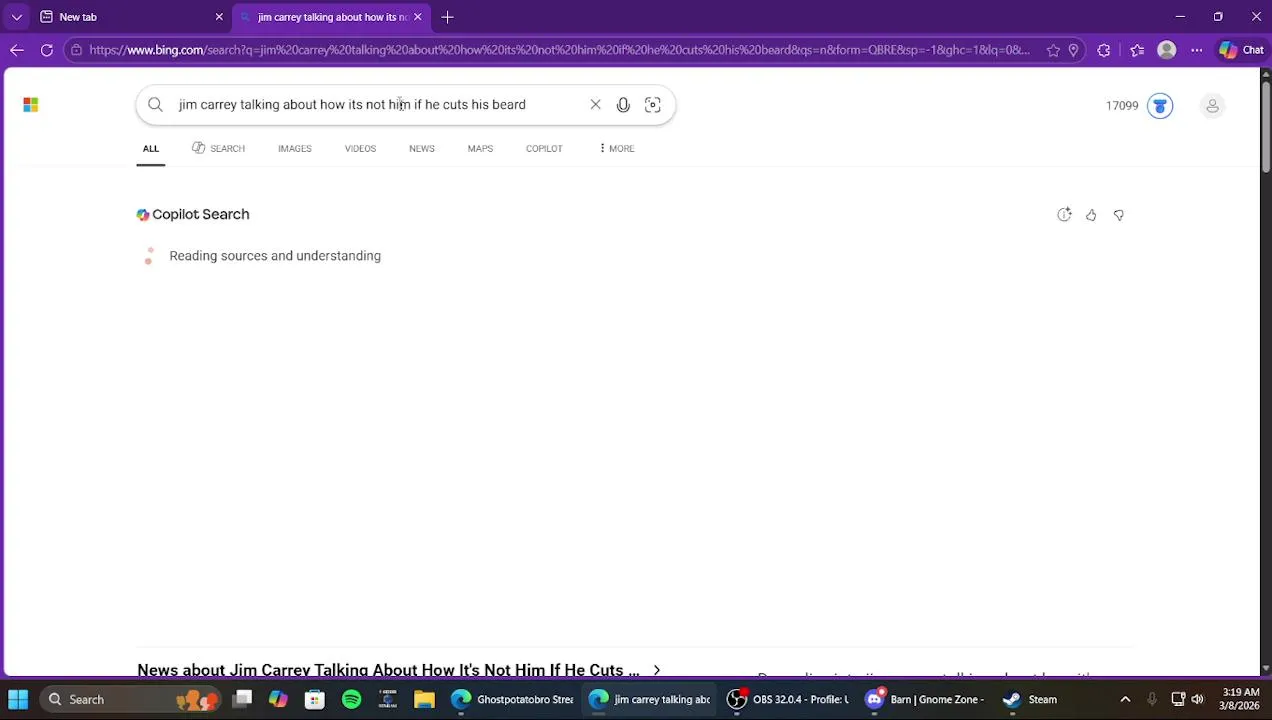1272x720 pixels.
Task: Switch to the MAPS tab
Action: [480, 149]
